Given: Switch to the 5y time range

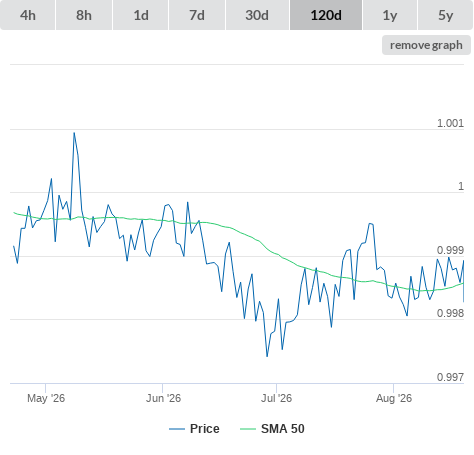Looking at the screenshot, I should click(x=445, y=15).
